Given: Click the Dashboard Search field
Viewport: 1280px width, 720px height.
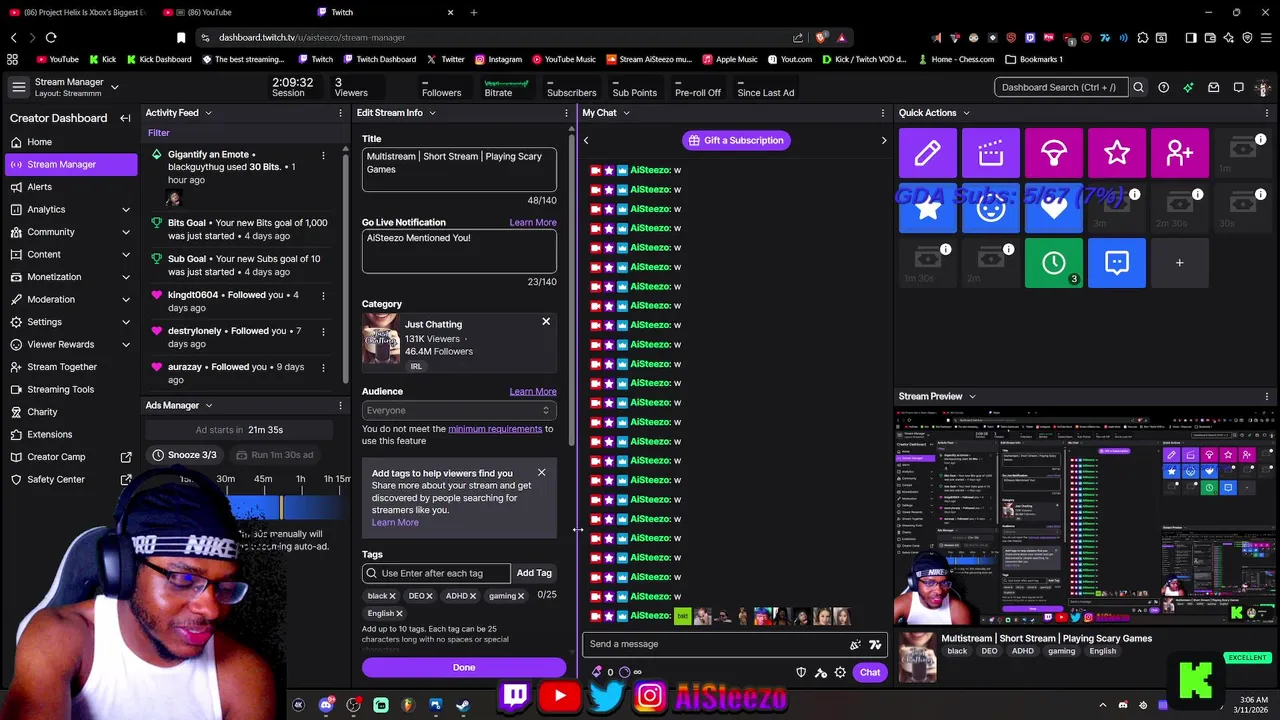Looking at the screenshot, I should point(1060,87).
